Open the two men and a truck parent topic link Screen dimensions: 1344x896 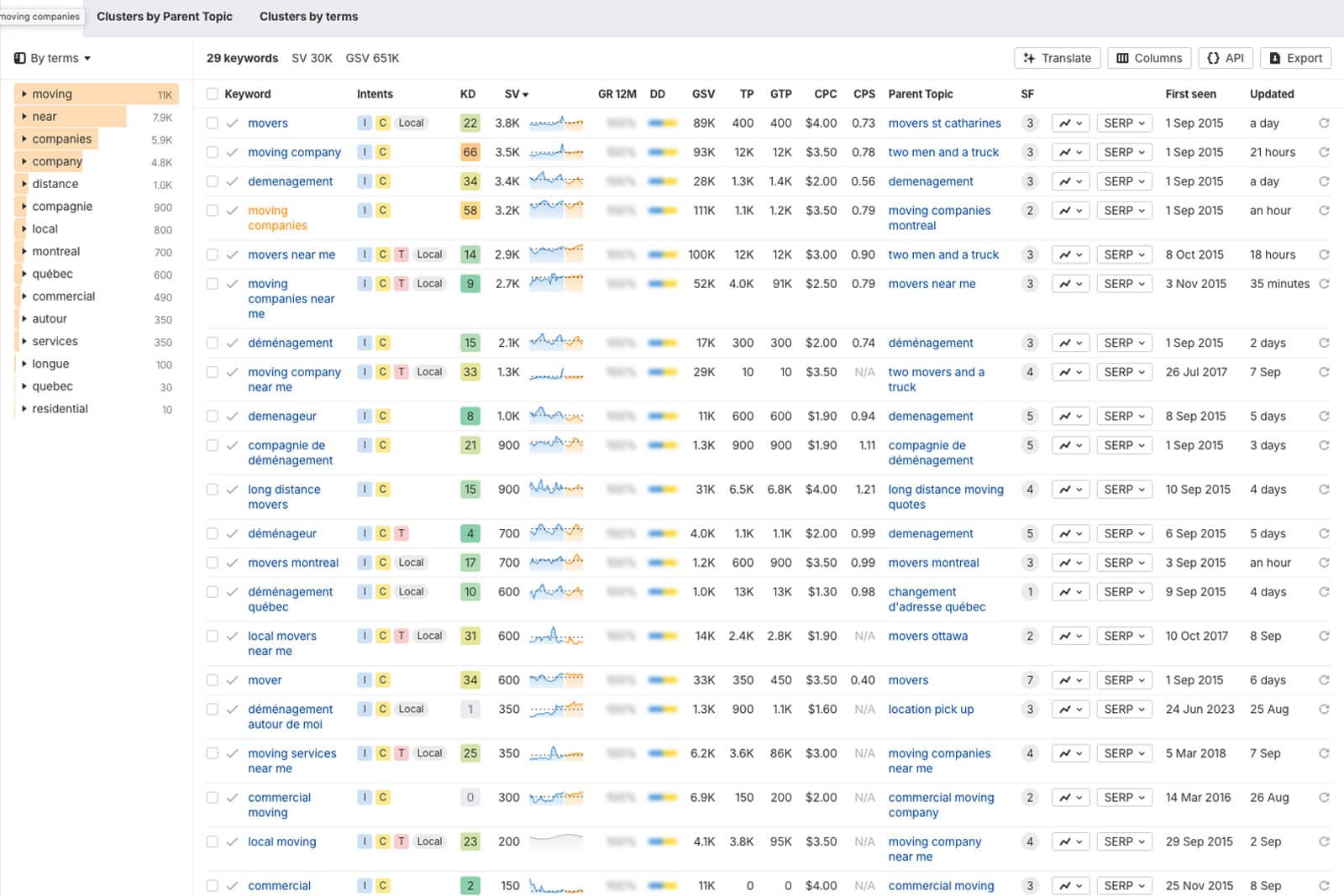[943, 153]
